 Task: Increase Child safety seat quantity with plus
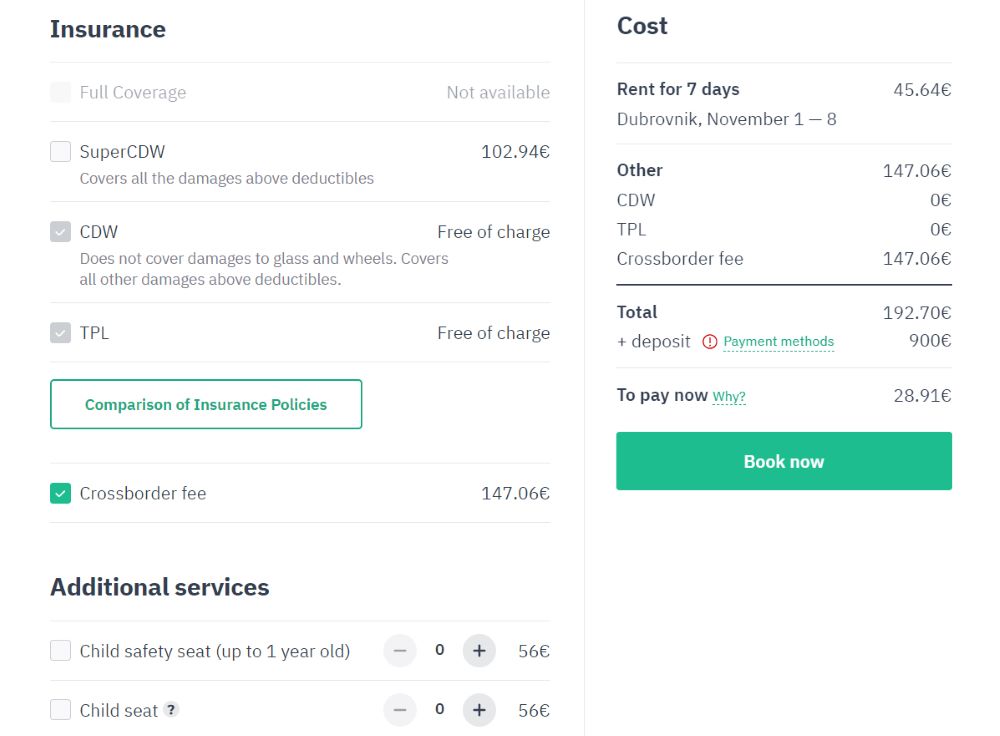tap(479, 651)
